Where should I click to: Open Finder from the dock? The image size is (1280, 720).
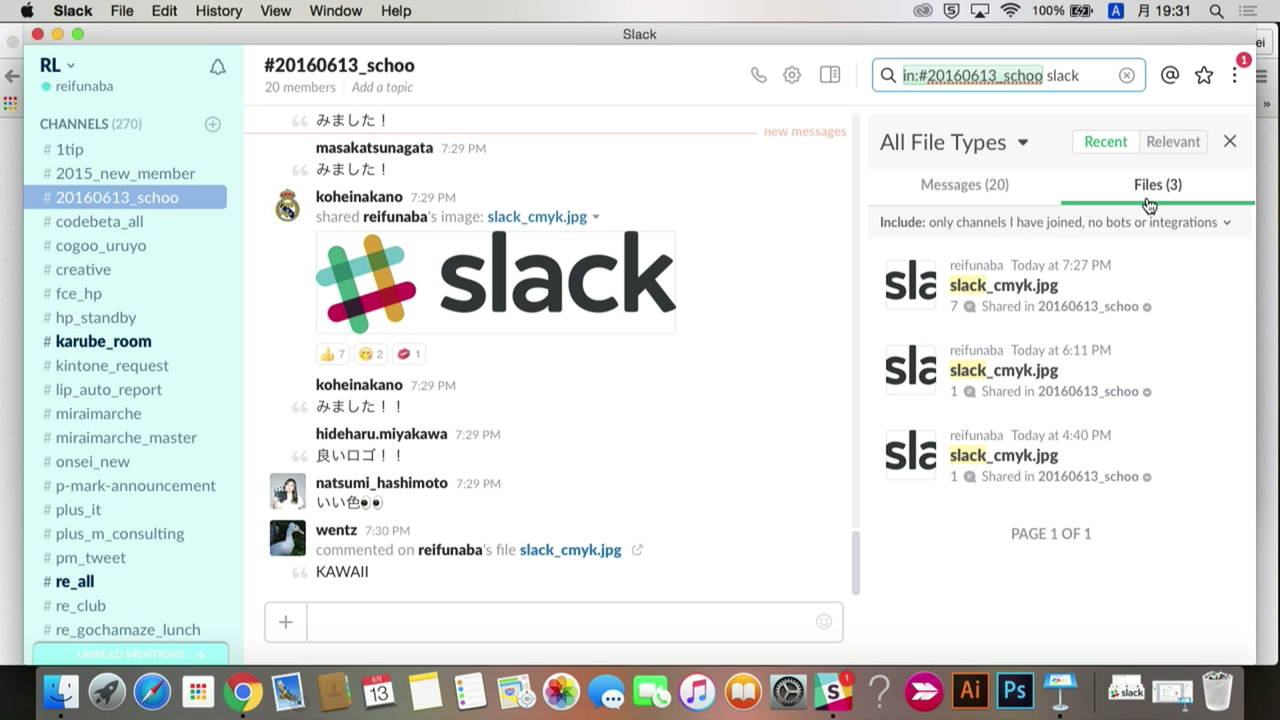click(61, 691)
